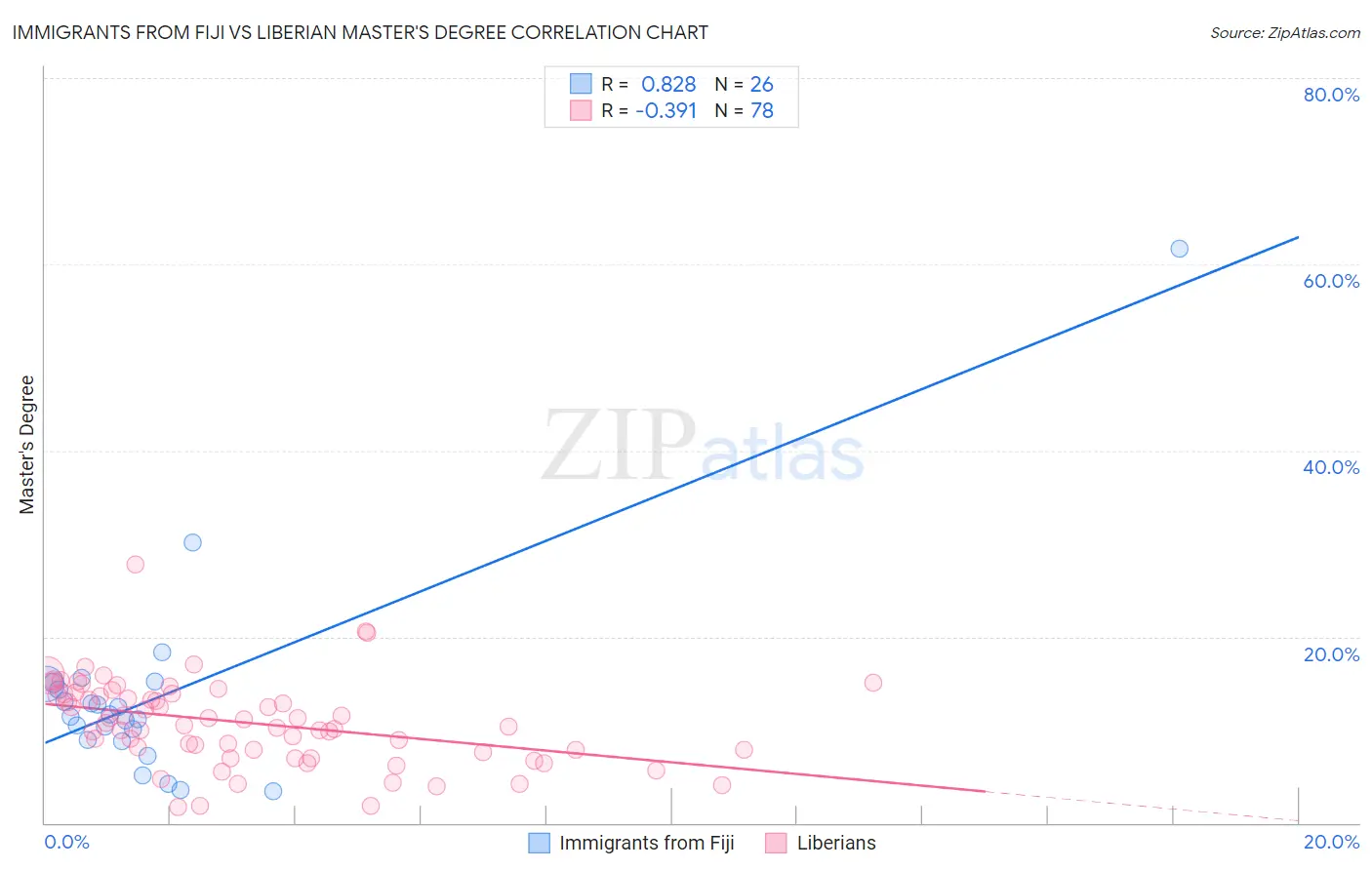This screenshot has height=870, width=1372.
Task: Click the Master's Degree y-axis title
Action: coord(26,445)
